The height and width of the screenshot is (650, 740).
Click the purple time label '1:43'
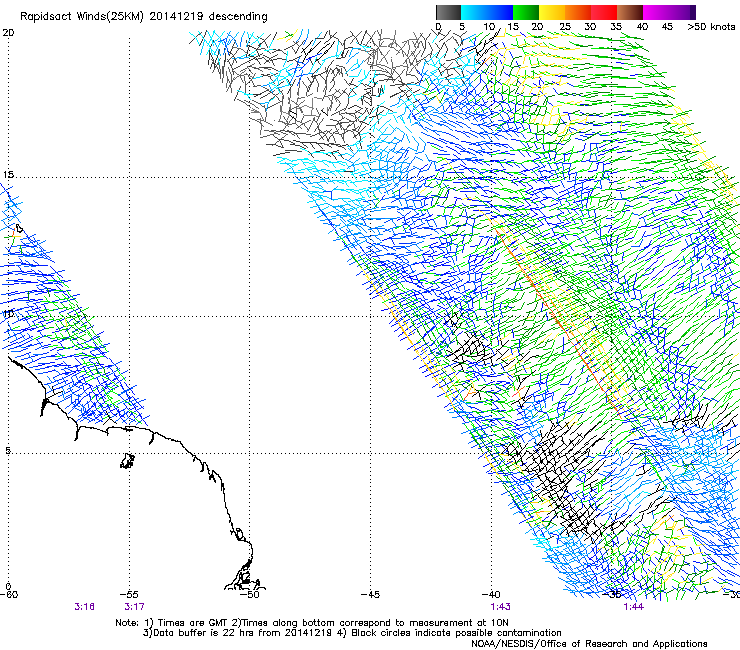tap(500, 607)
